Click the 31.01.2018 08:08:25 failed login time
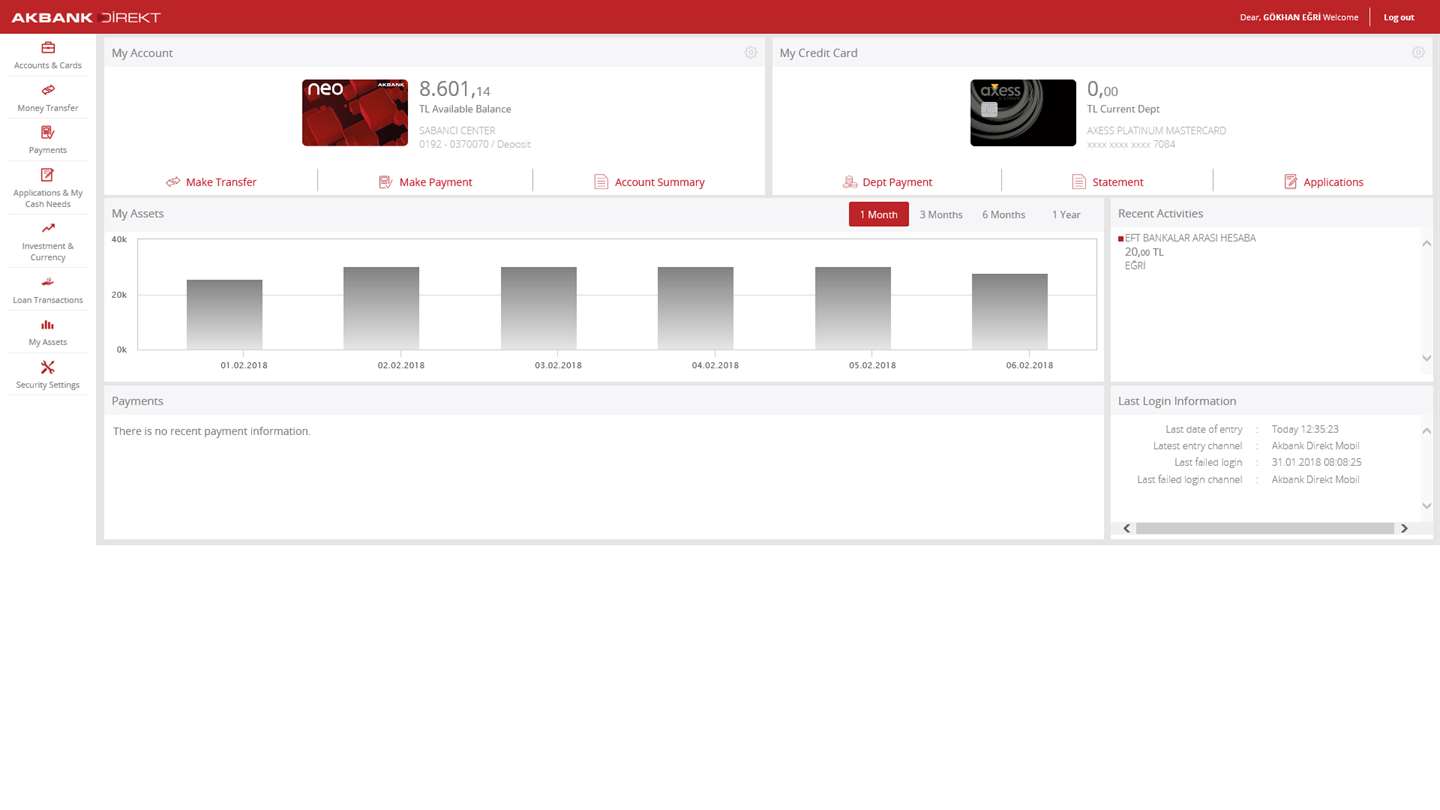1440x810 pixels. [x=1317, y=463]
